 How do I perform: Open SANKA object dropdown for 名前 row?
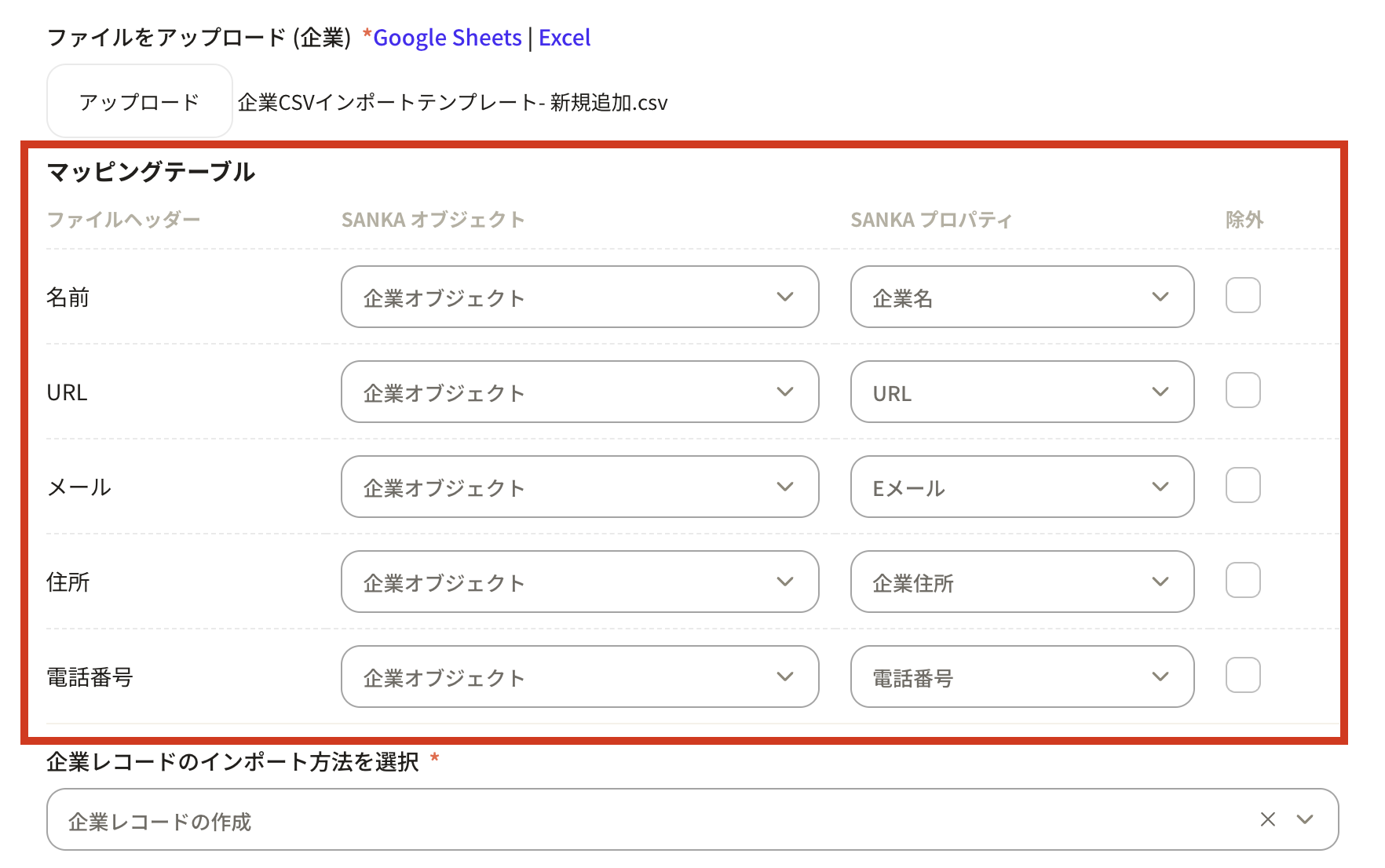coord(579,297)
